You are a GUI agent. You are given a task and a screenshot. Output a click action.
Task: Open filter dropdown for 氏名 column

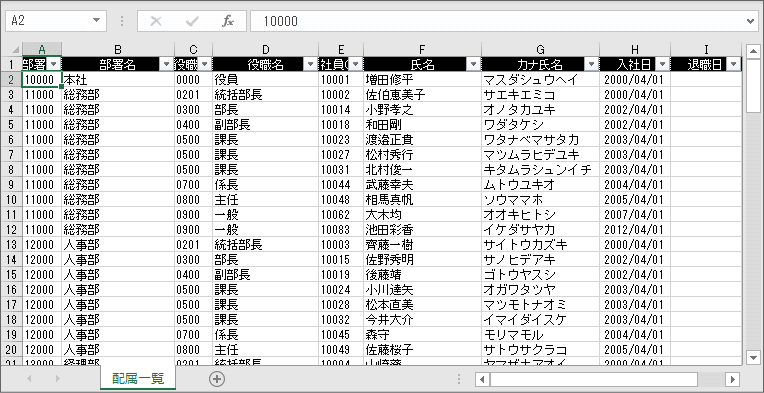click(x=474, y=64)
